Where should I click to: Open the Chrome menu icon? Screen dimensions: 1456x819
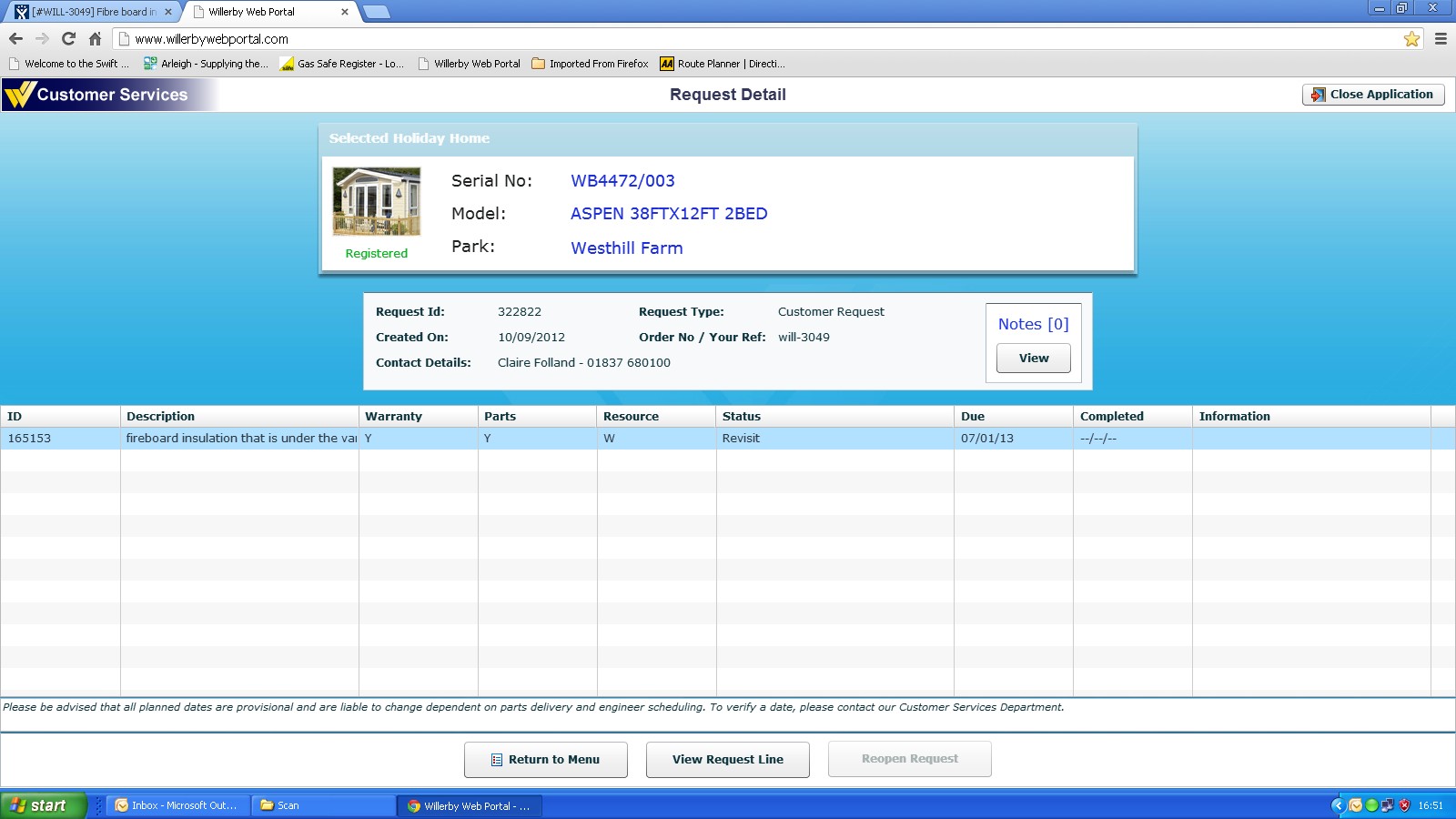point(1441,39)
